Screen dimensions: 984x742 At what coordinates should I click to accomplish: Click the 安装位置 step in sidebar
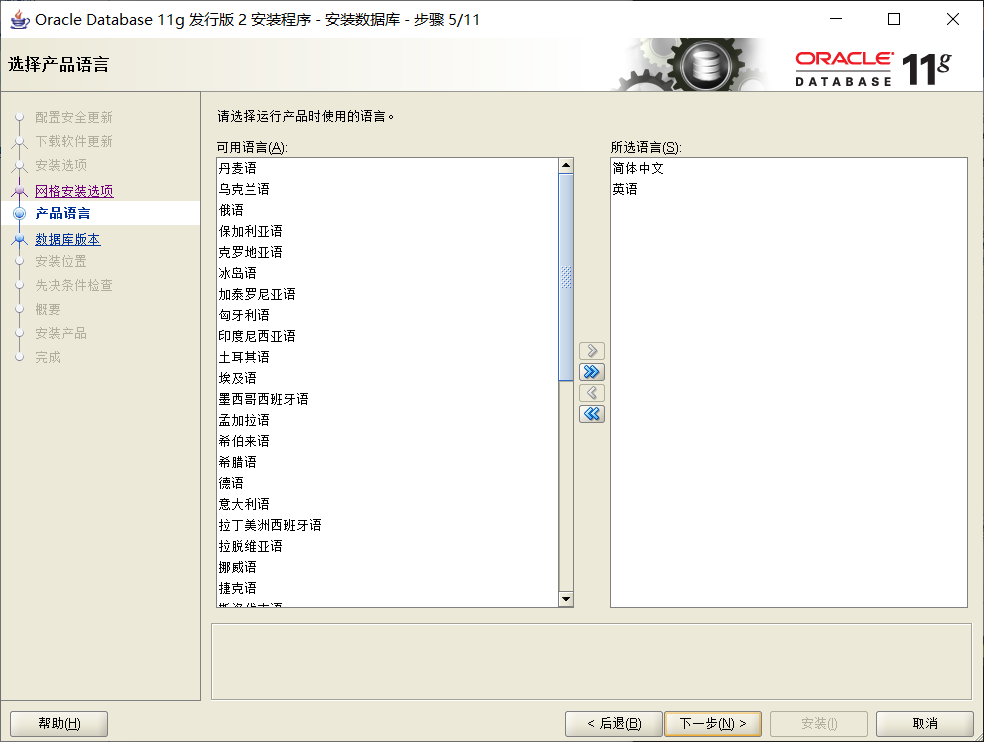pos(61,261)
